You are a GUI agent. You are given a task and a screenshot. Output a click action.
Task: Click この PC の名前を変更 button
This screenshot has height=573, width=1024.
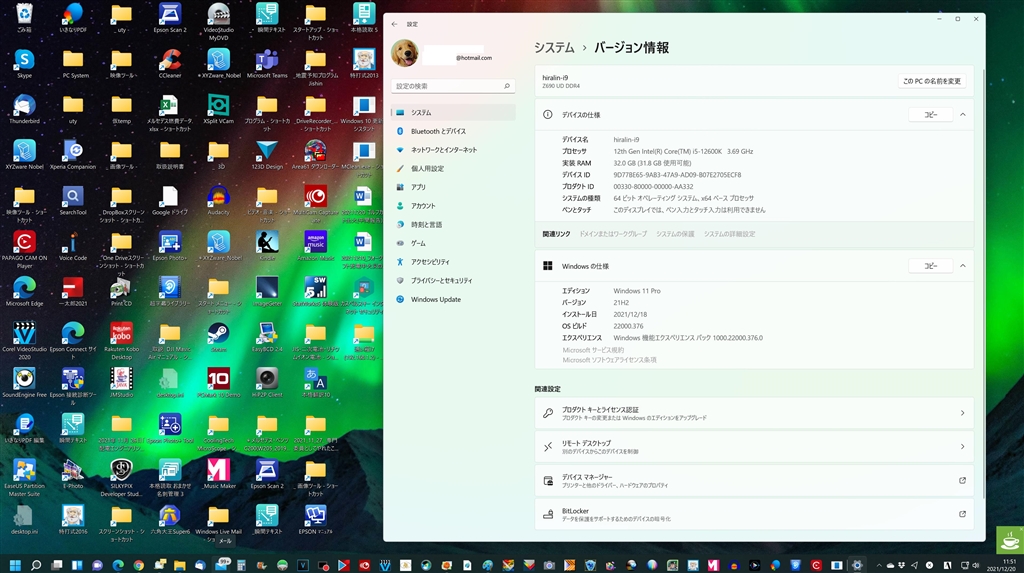[x=932, y=81]
